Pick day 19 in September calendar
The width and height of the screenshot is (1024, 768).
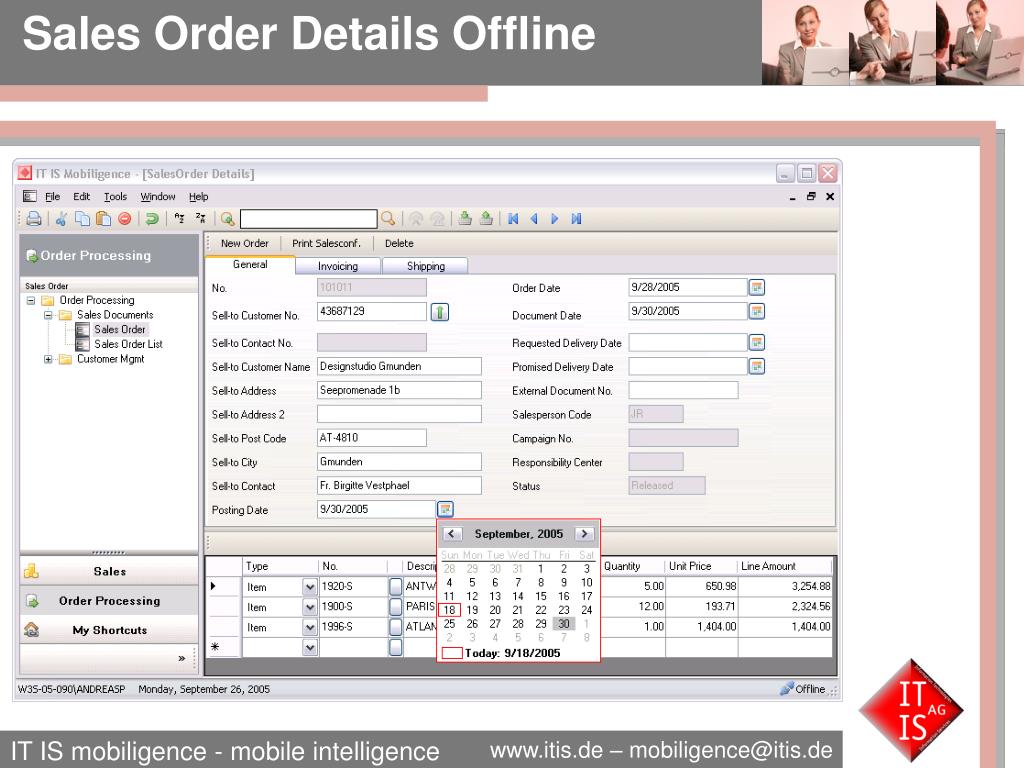click(472, 610)
